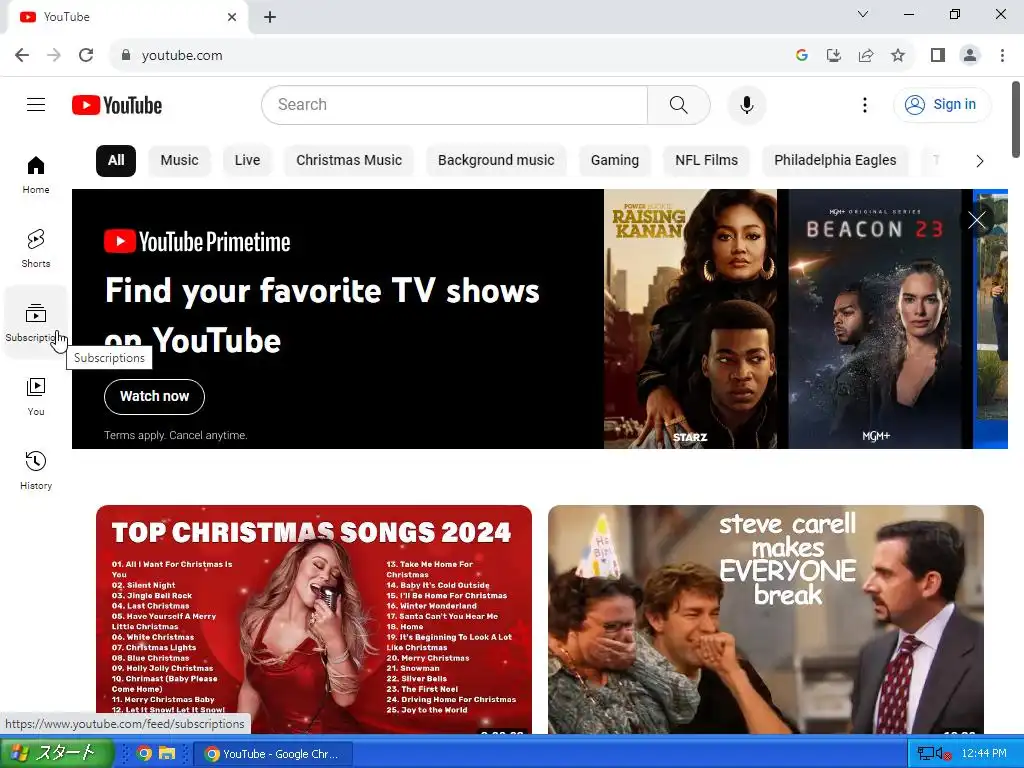The width and height of the screenshot is (1024, 768).
Task: Close the YouTube browser tab
Action: pos(232,17)
